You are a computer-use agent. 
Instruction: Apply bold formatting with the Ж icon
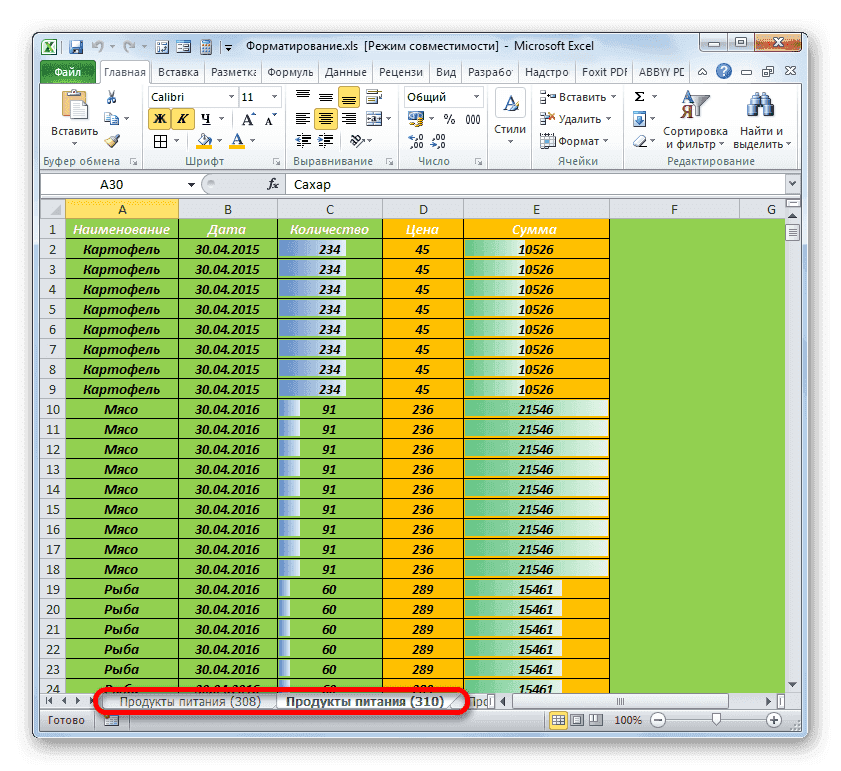tap(161, 118)
